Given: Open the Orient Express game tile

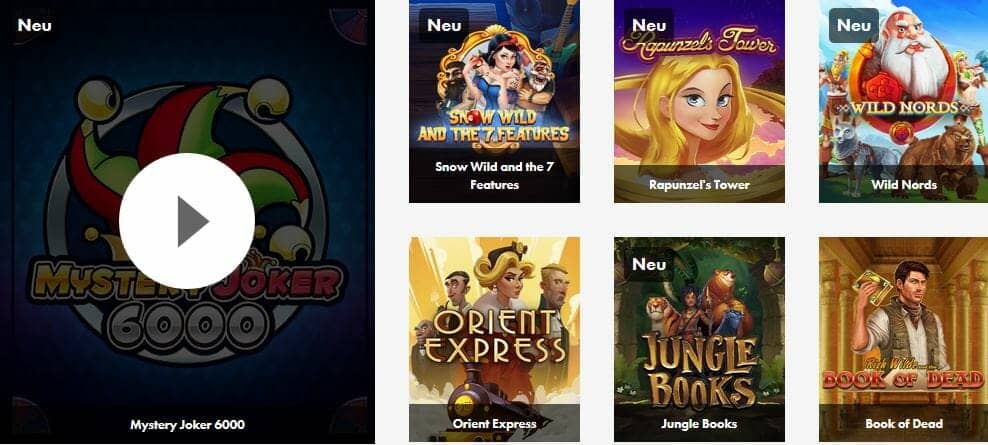Looking at the screenshot, I should [x=494, y=339].
